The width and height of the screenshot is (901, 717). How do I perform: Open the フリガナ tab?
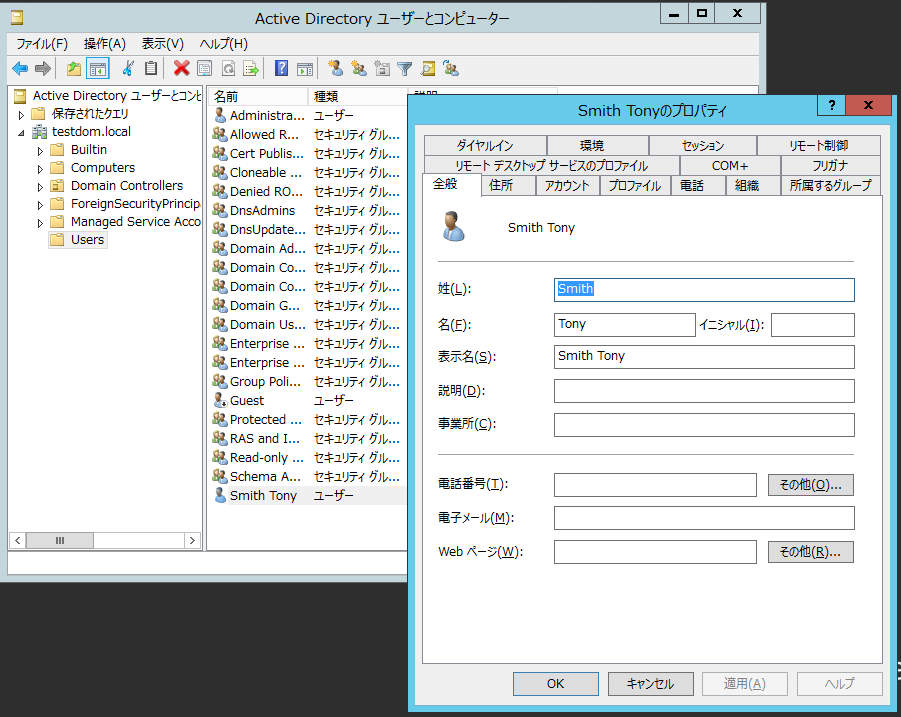click(830, 165)
